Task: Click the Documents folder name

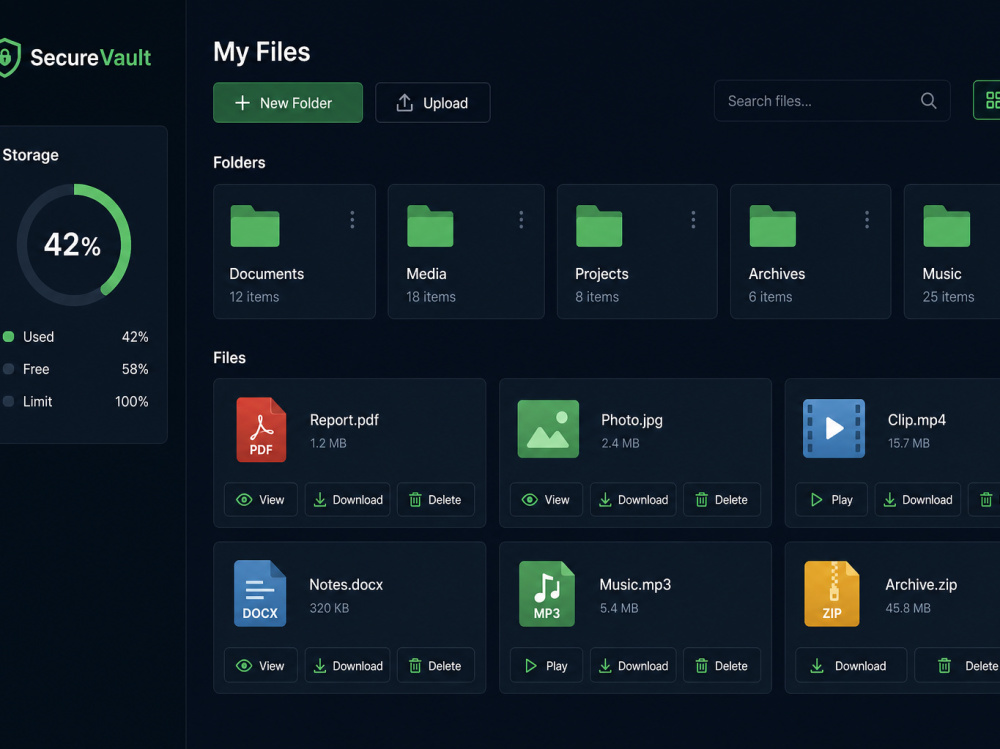Action: (x=267, y=274)
